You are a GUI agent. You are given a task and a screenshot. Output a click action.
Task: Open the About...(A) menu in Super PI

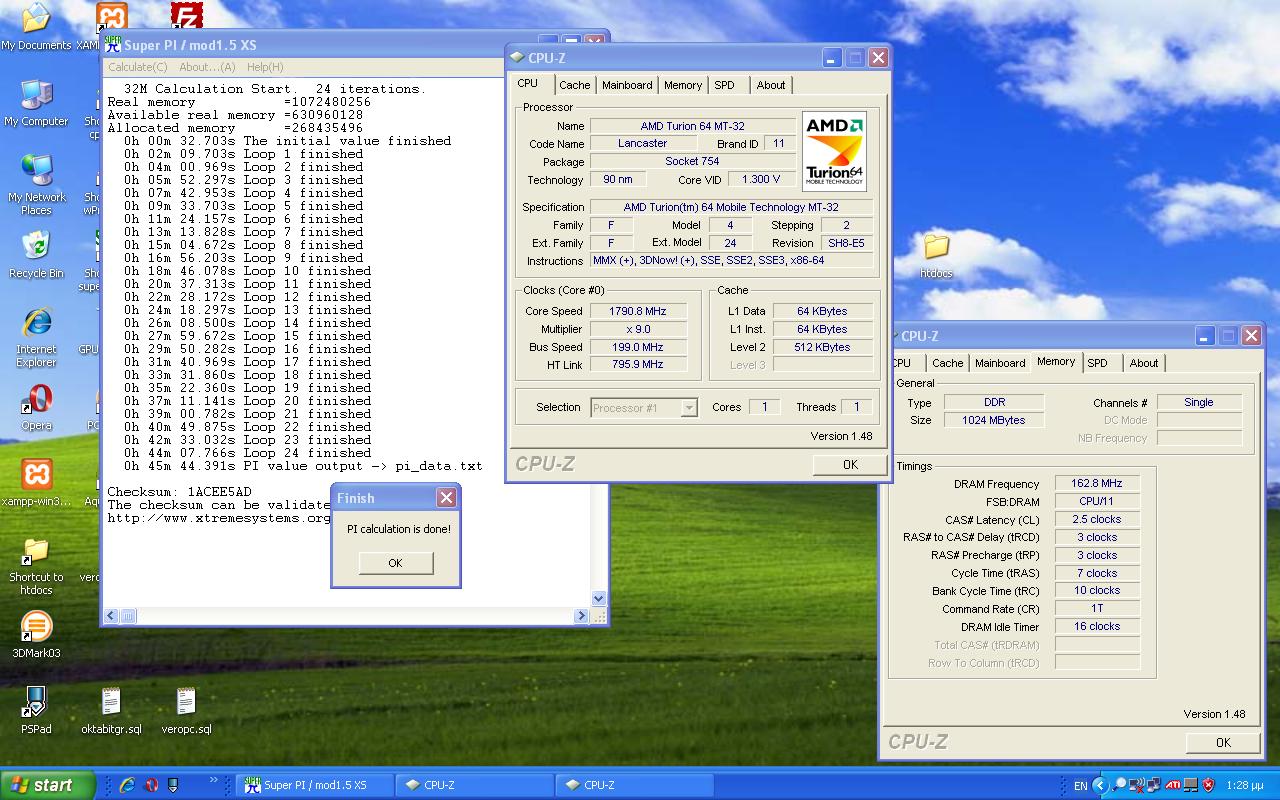207,67
